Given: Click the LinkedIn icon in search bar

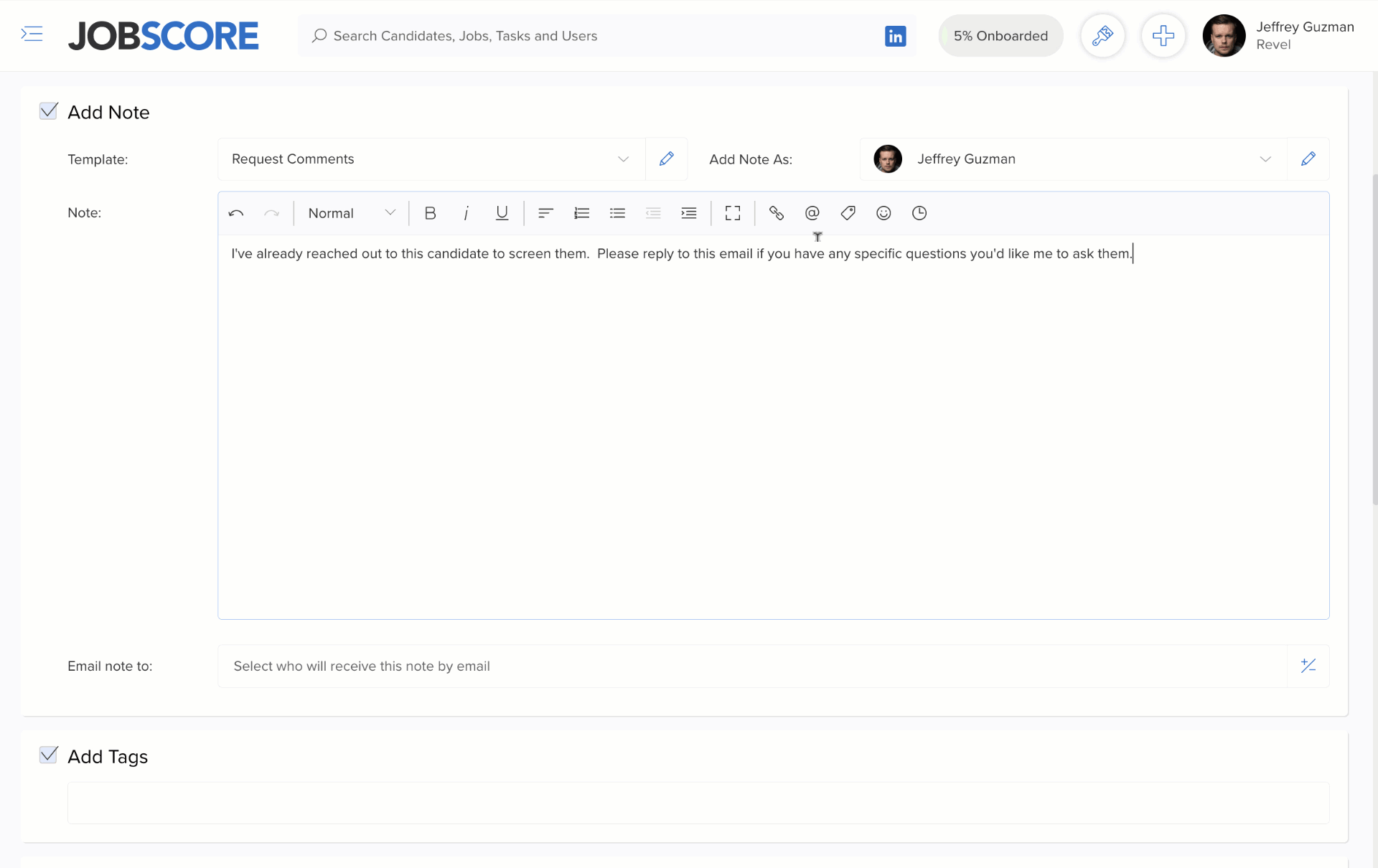Looking at the screenshot, I should (x=895, y=36).
